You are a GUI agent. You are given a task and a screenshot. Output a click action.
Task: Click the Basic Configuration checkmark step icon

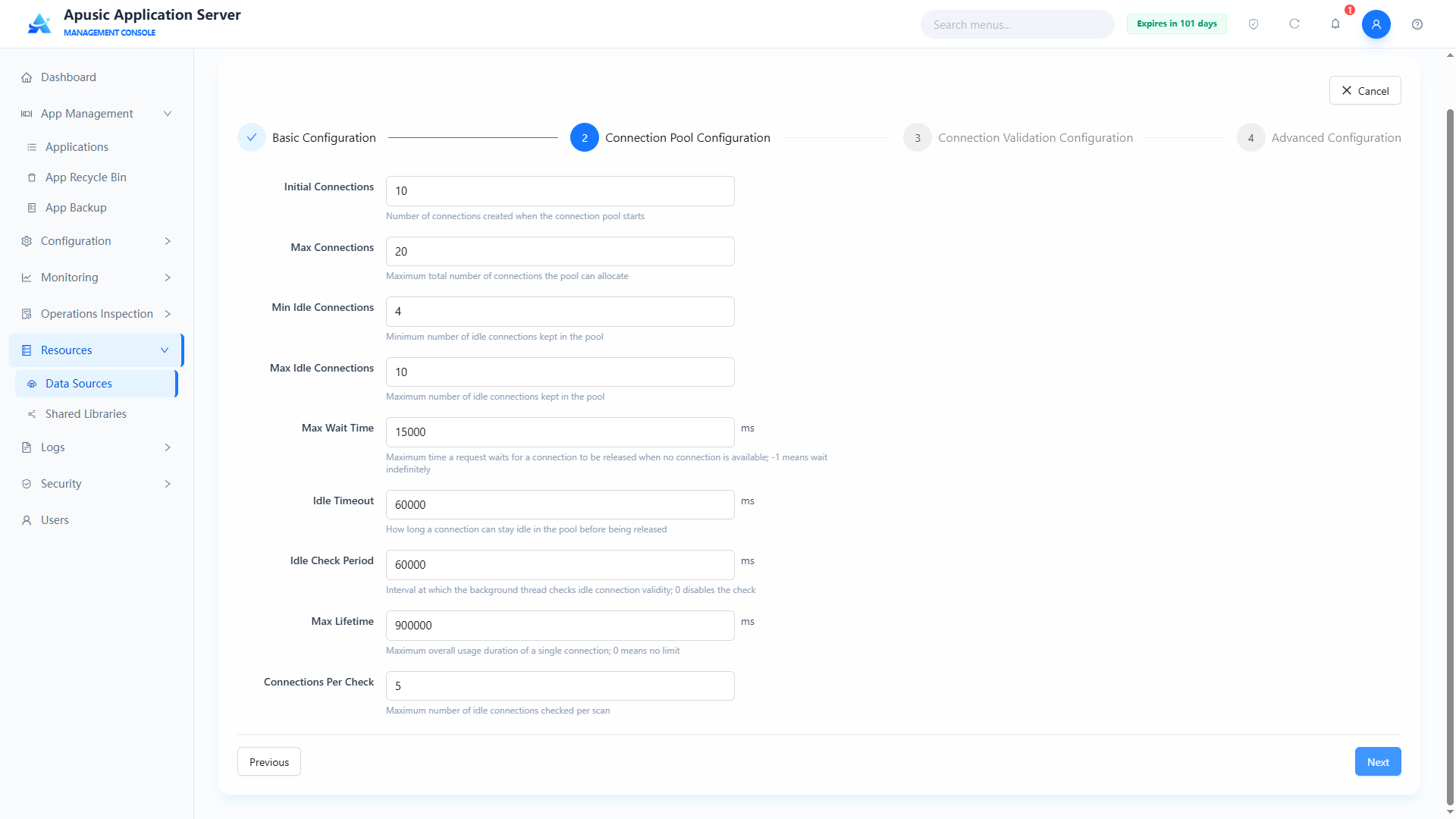[252, 137]
